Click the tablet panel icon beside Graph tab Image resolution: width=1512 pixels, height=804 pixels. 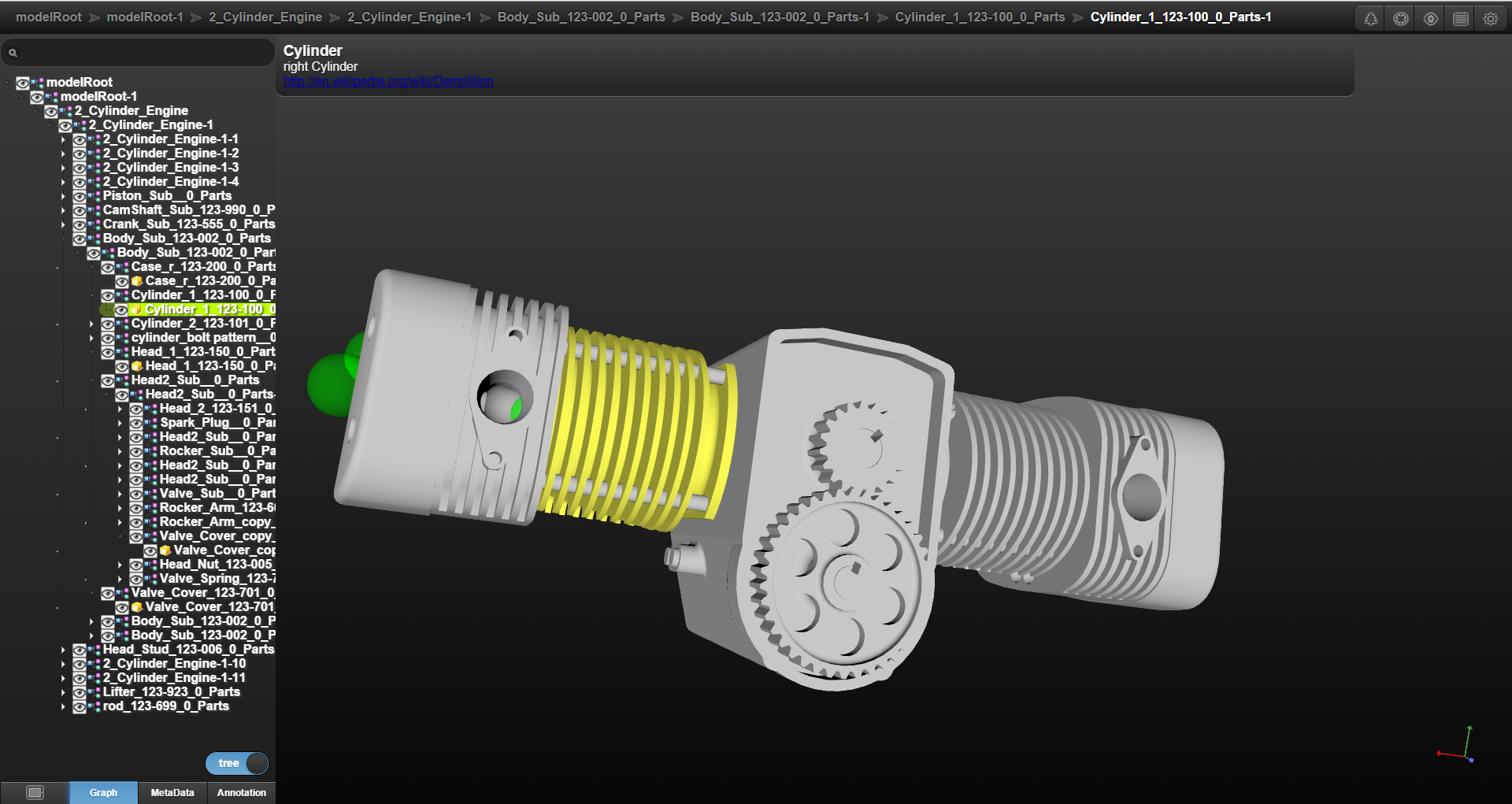pyautogui.click(x=35, y=792)
